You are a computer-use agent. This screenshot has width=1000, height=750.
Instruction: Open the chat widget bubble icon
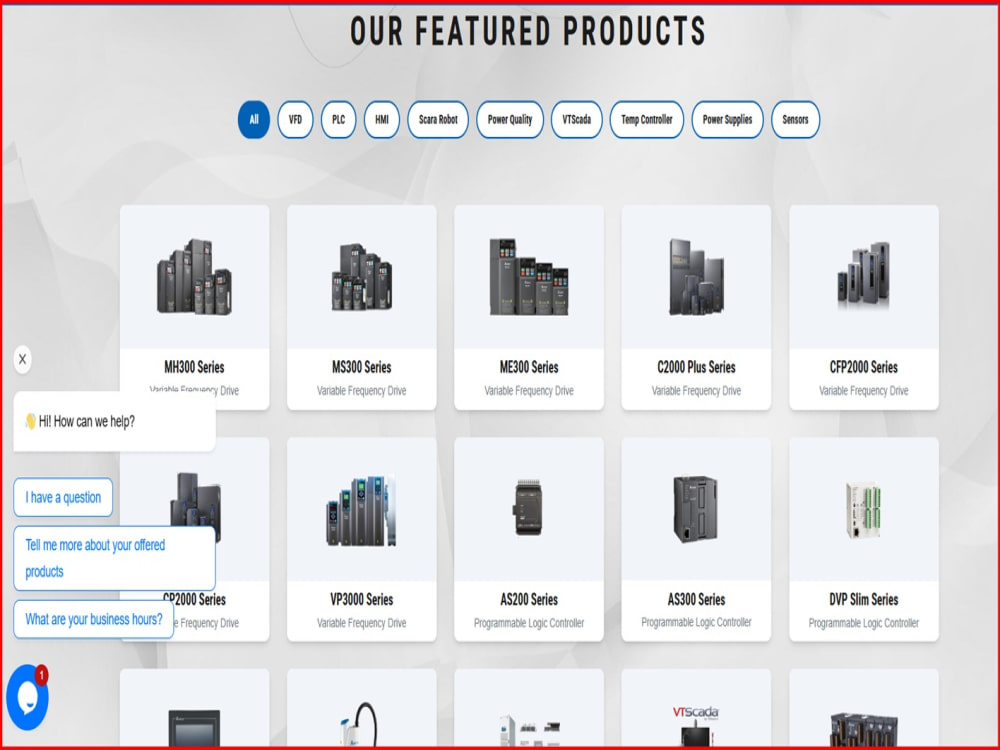click(27, 698)
